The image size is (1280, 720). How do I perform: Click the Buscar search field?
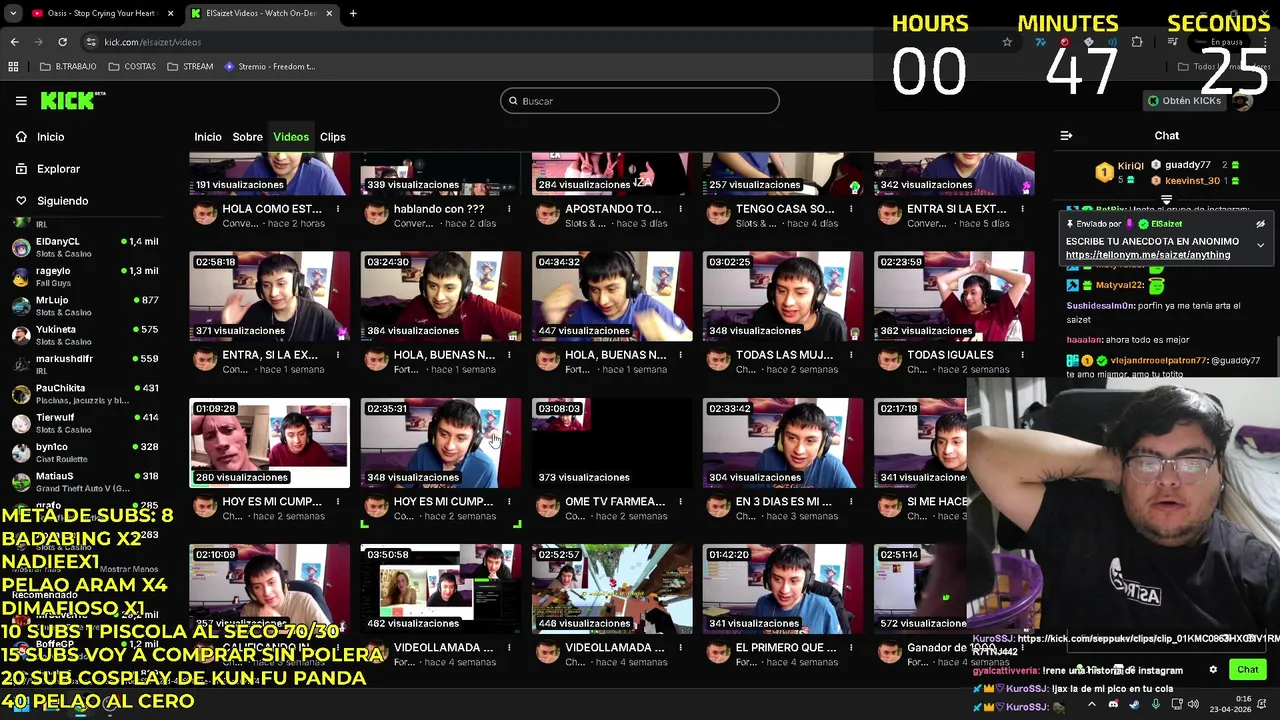pos(640,101)
